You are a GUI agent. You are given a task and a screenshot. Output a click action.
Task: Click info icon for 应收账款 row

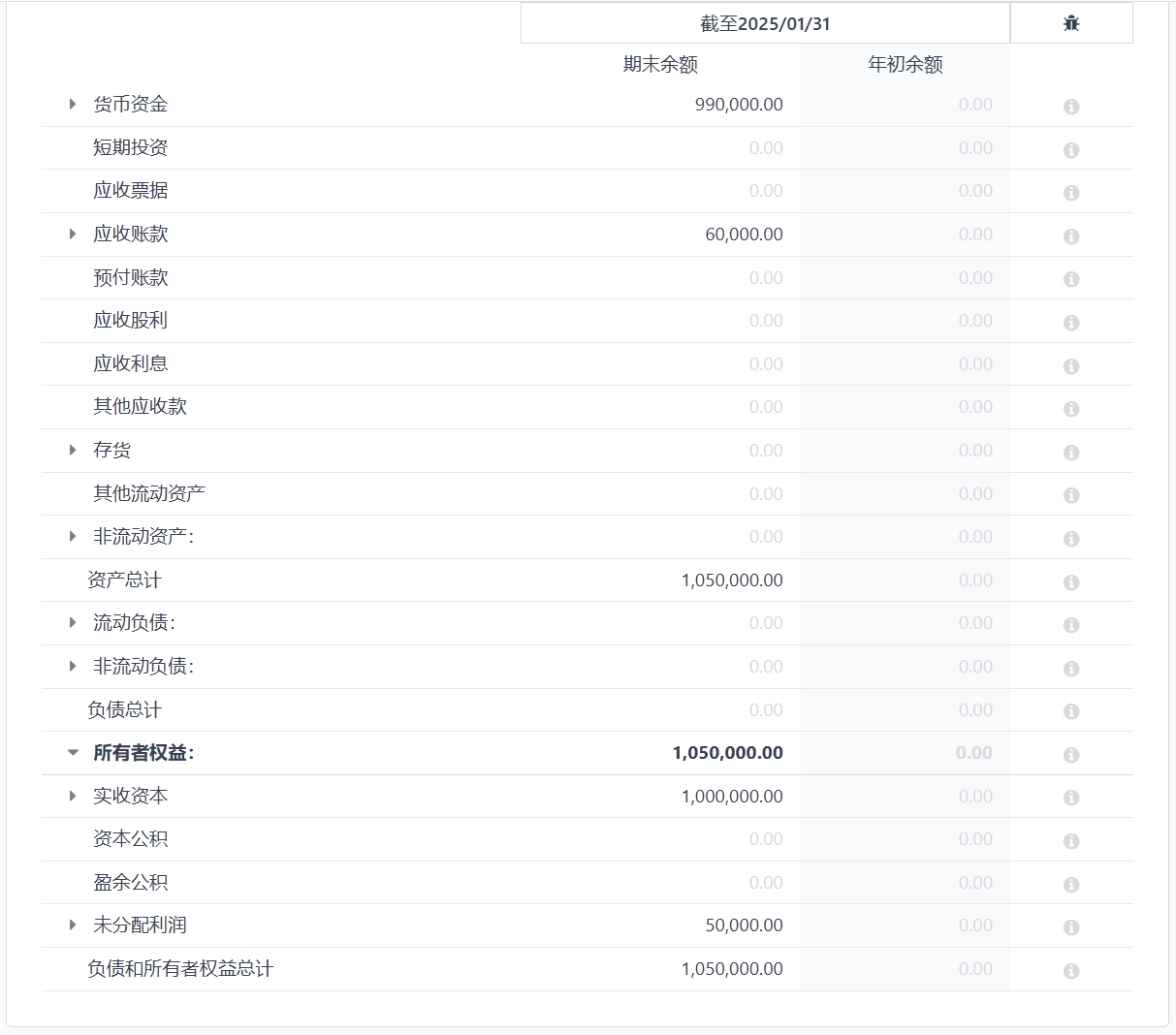coord(1070,236)
